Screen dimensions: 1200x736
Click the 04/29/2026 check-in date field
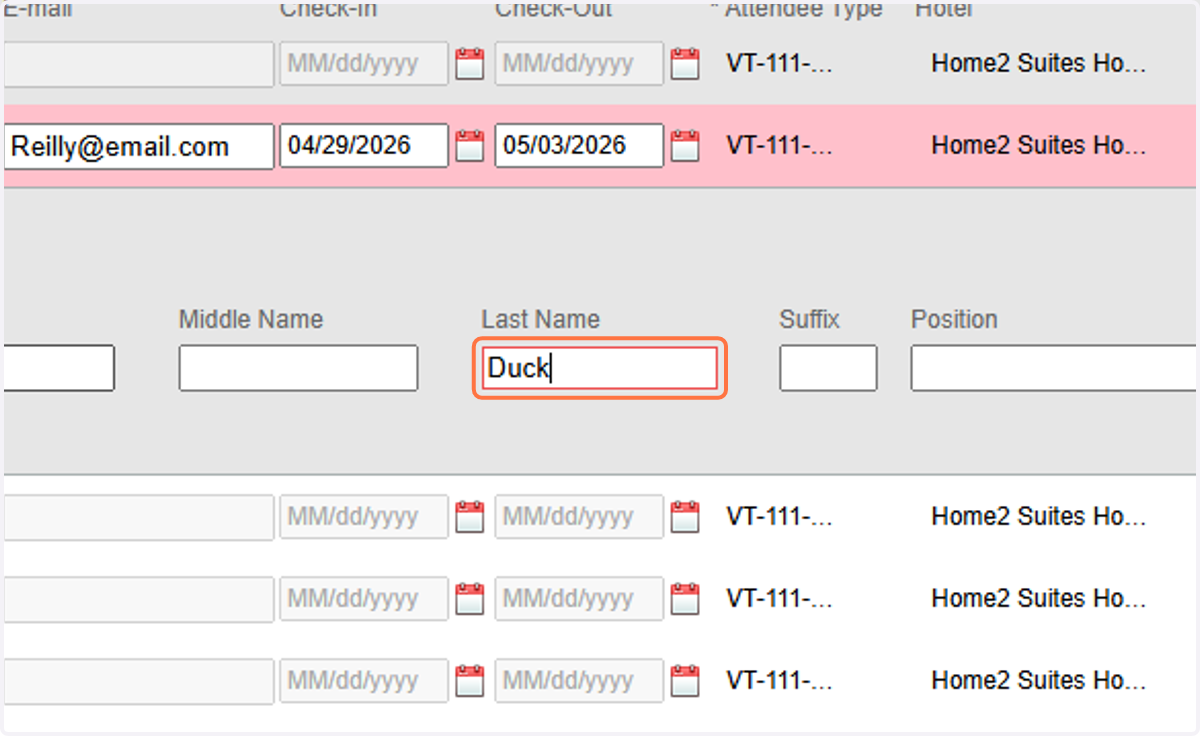364,146
